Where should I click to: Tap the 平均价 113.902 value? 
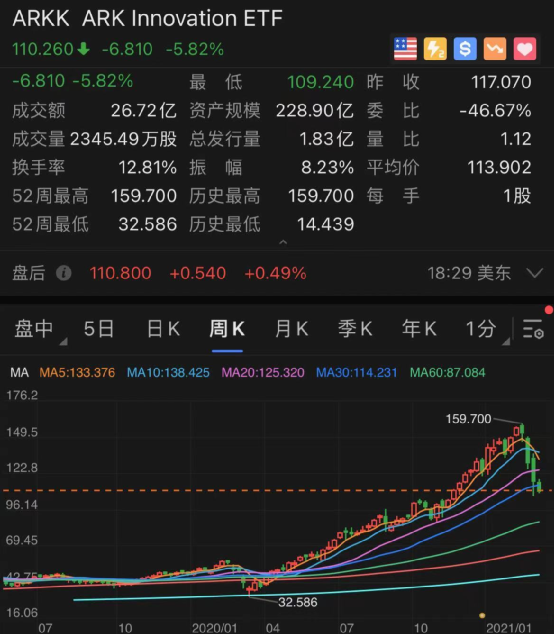pyautogui.click(x=499, y=167)
